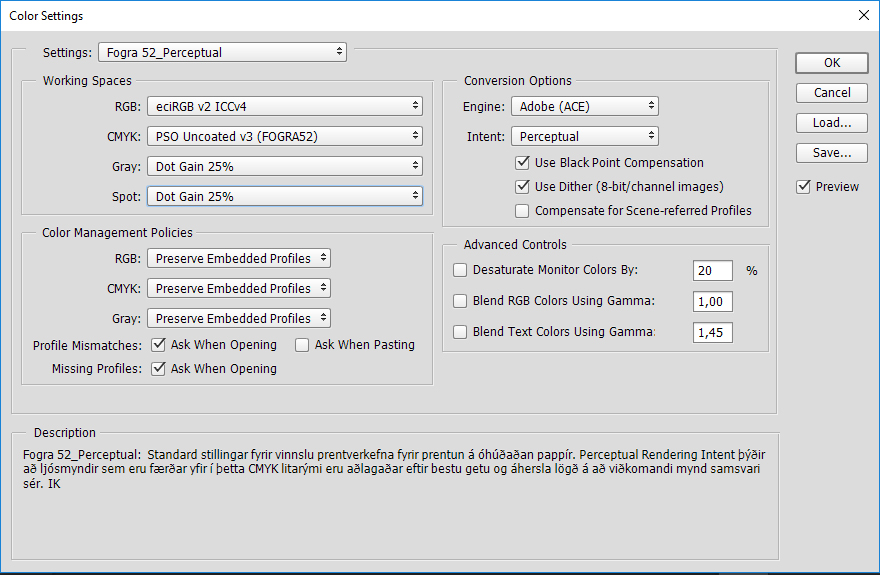Open the conversion Engine dropdown
Viewport: 880px width, 575px height.
click(584, 106)
